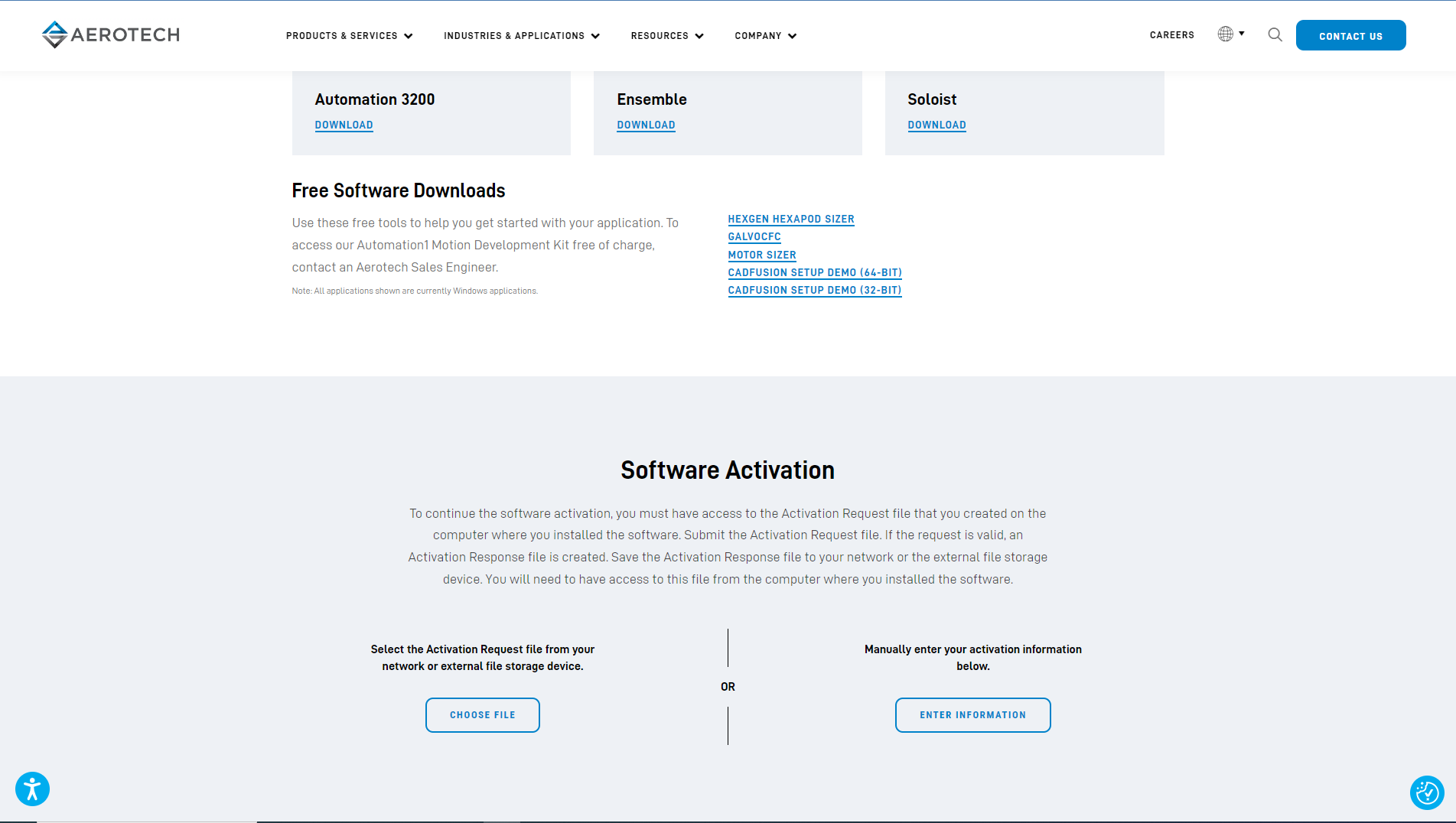Open the search magnifier icon
The image size is (1456, 823).
coord(1275,34)
